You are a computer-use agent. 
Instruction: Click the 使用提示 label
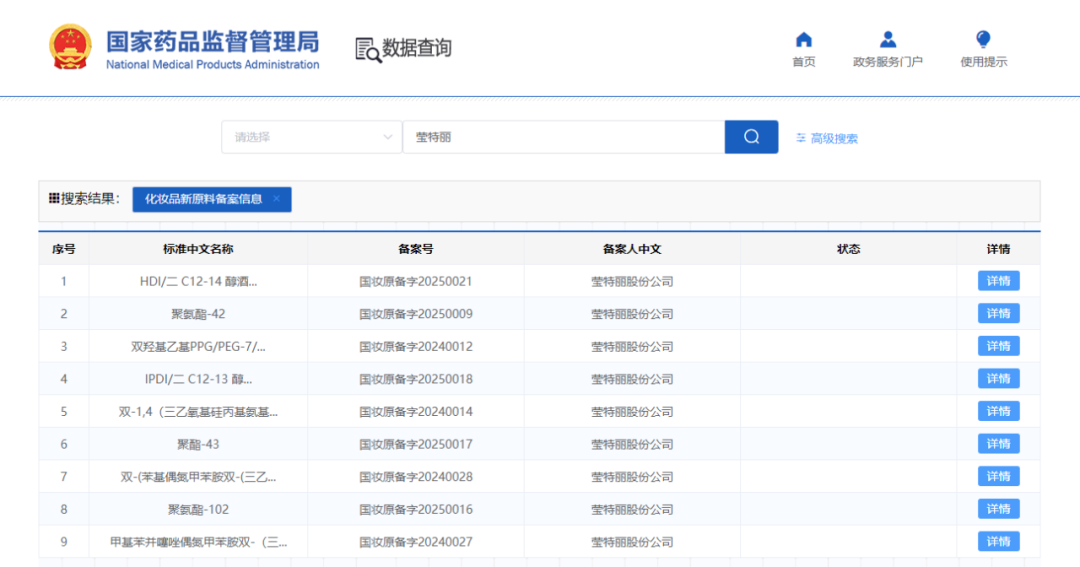[984, 62]
